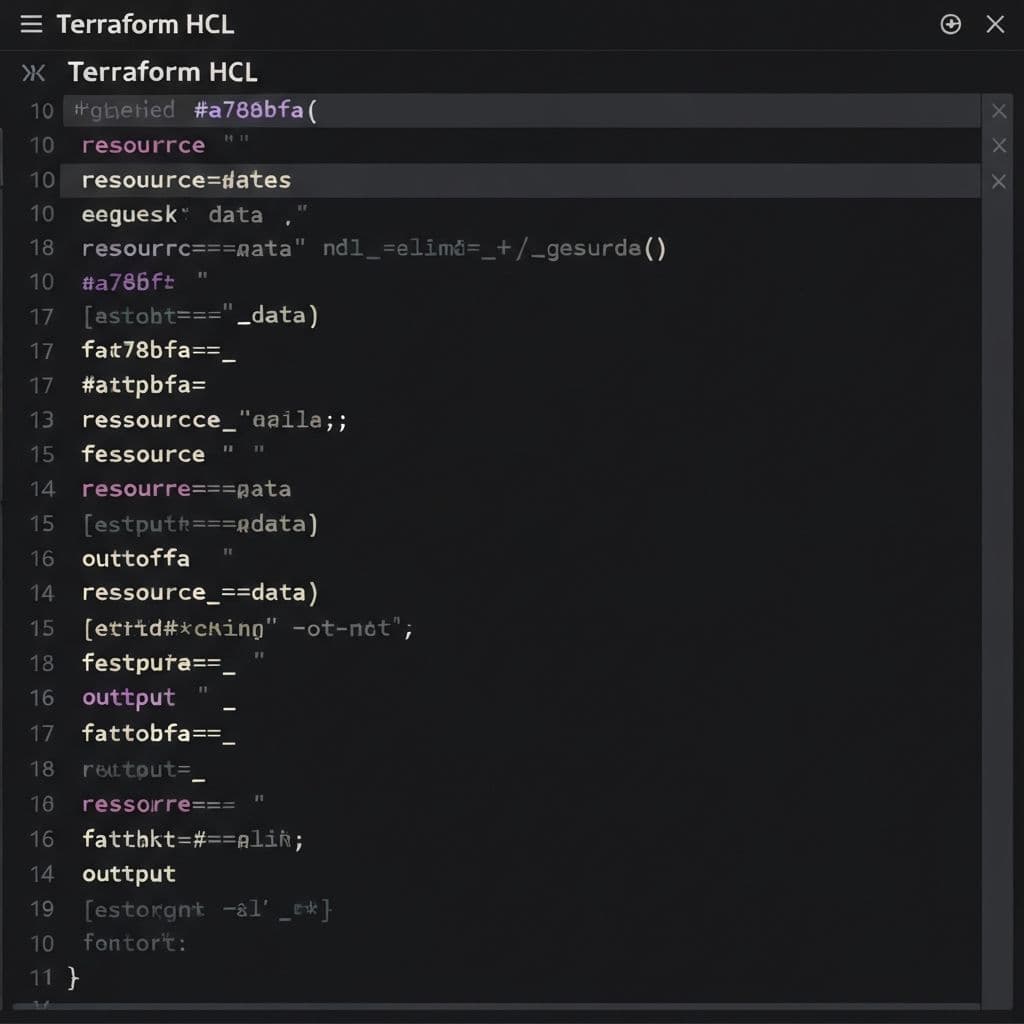1024x1024 pixels.
Task: Select the resourrce keyword on the second line
Action: click(142, 145)
